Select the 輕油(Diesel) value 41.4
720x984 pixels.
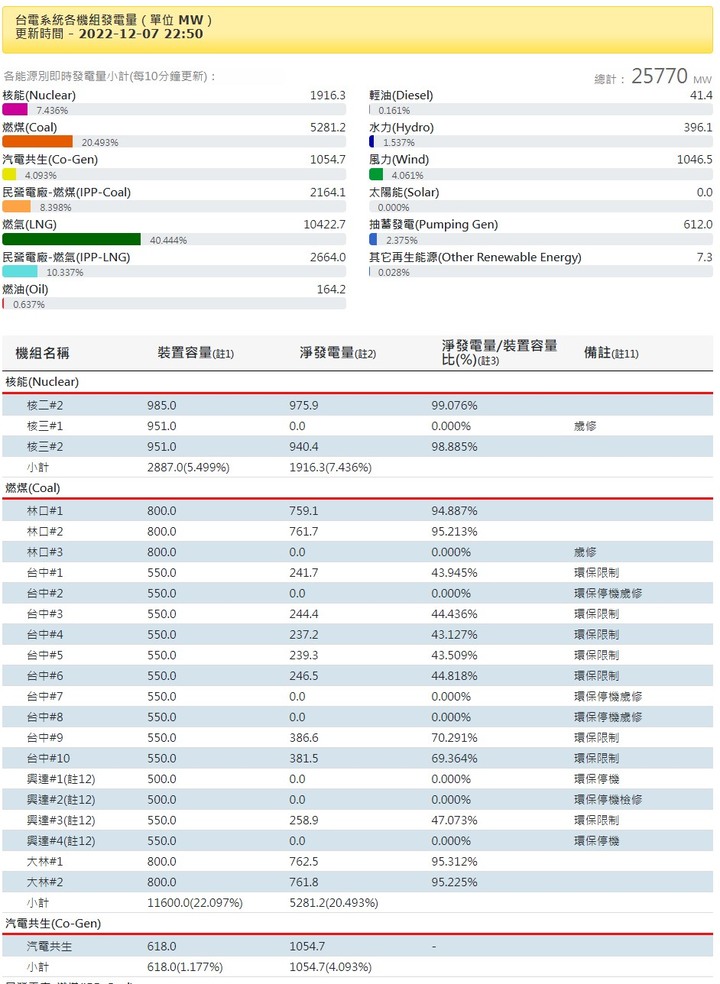click(x=701, y=95)
